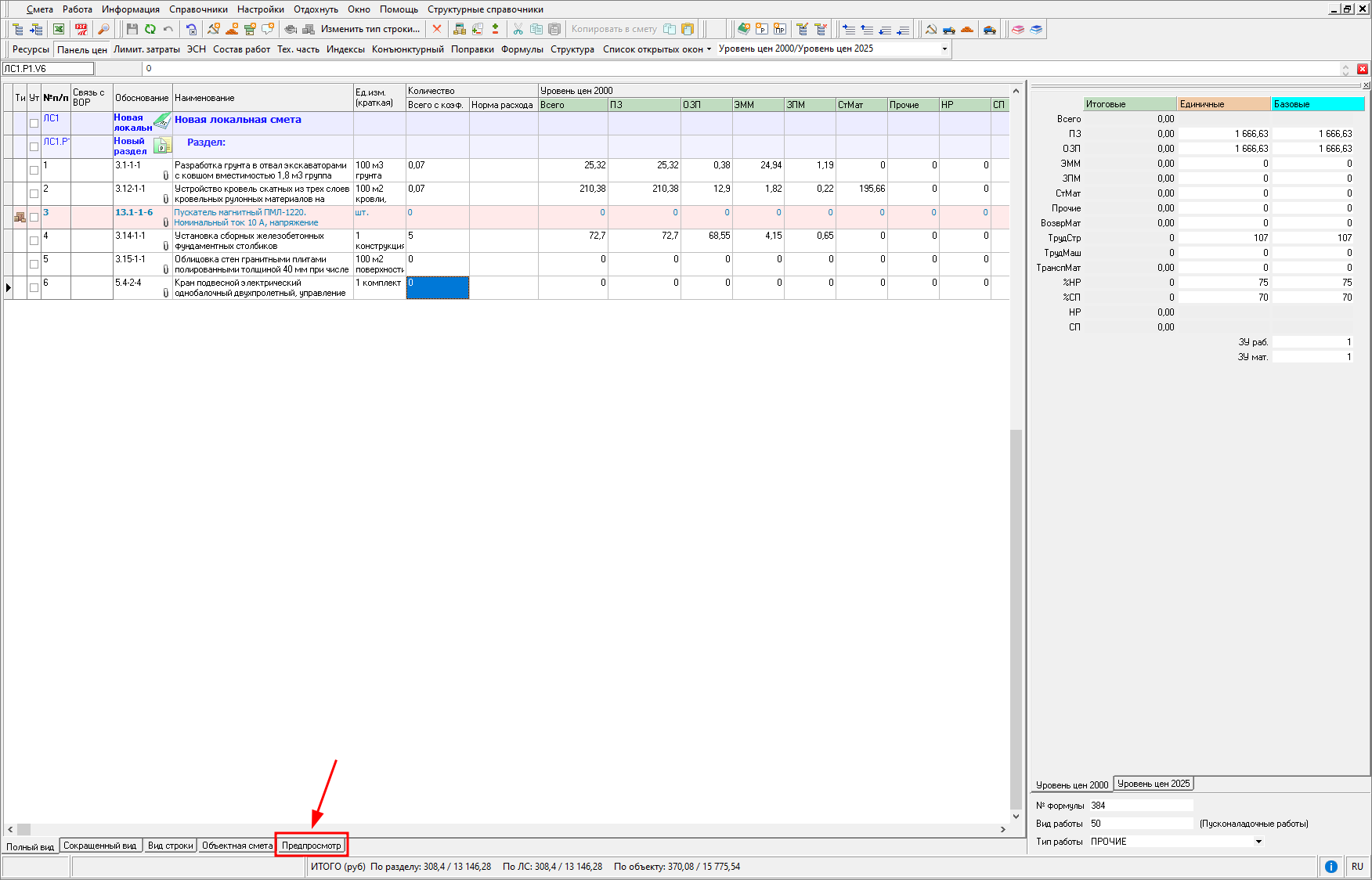Tick checkbox for row 4 foundation posts
Viewport: 1372px width, 880px height.
[34, 240]
